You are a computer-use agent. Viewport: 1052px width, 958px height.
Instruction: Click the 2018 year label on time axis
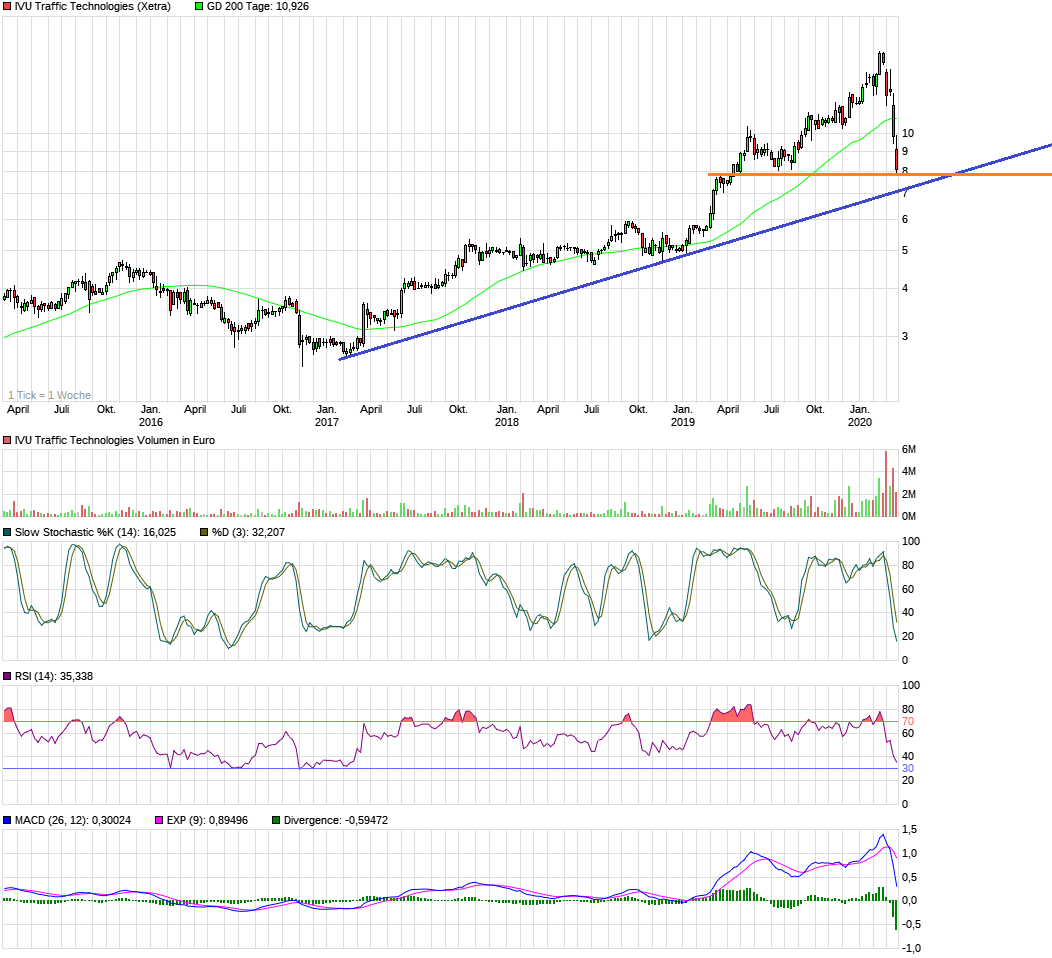click(507, 423)
